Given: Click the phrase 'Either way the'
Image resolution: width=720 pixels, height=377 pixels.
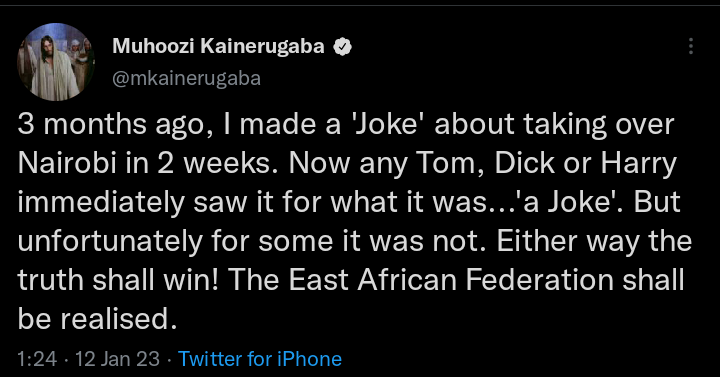Looking at the screenshot, I should click(x=594, y=242).
